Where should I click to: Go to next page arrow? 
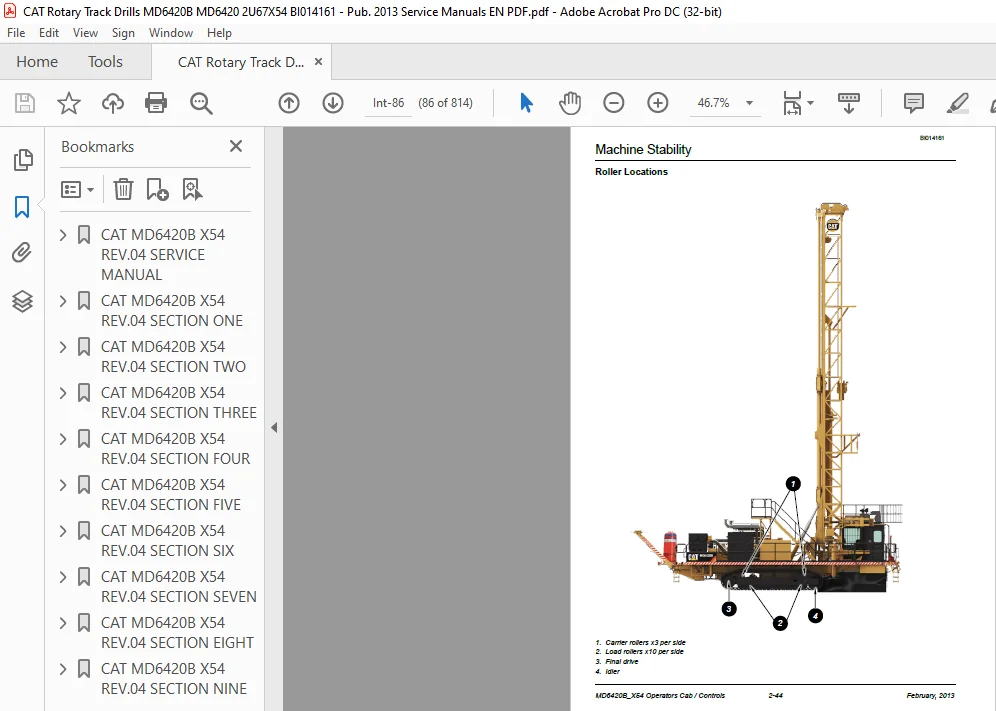point(333,103)
